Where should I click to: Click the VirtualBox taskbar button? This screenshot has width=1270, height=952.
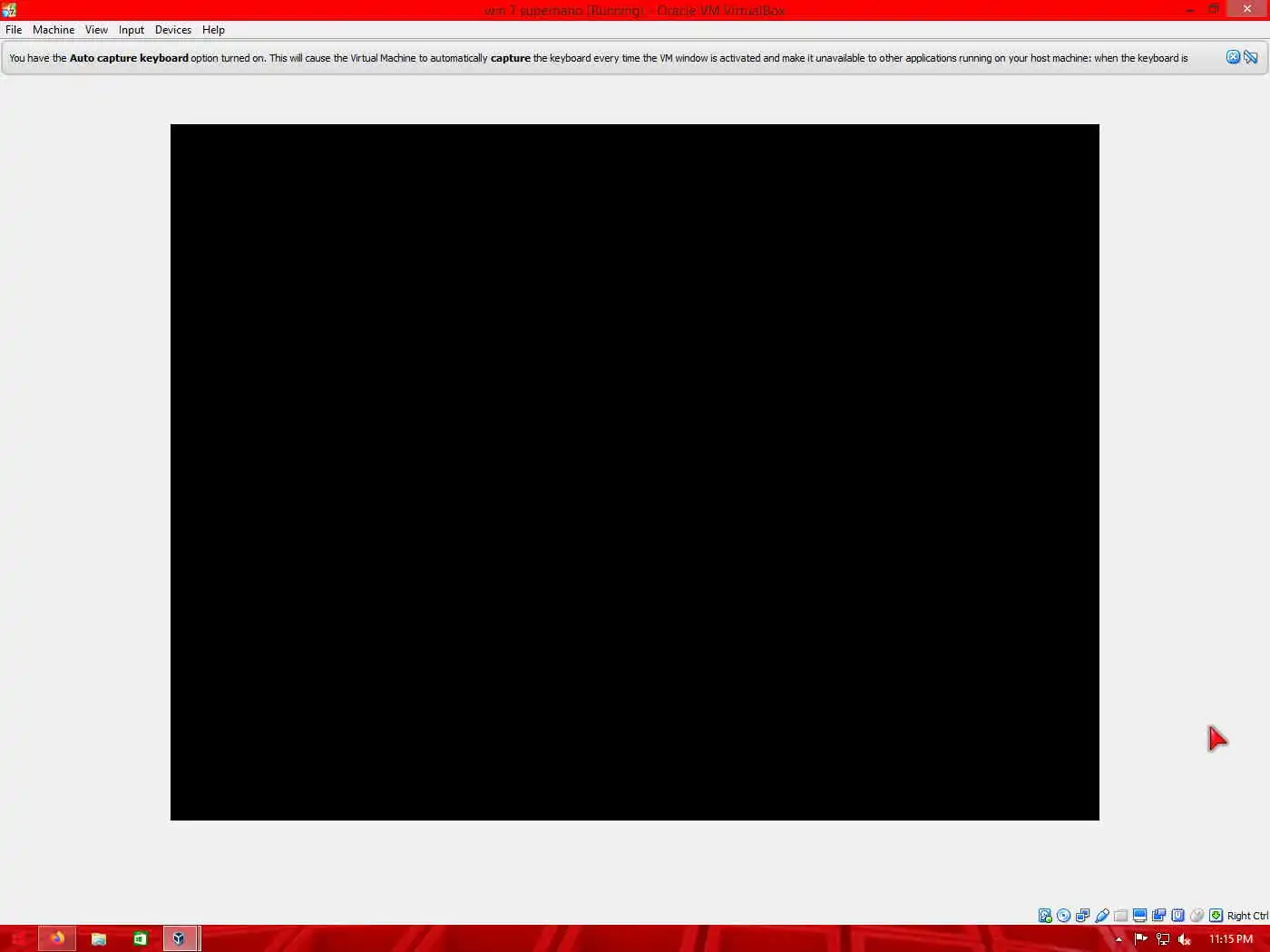pyautogui.click(x=180, y=938)
